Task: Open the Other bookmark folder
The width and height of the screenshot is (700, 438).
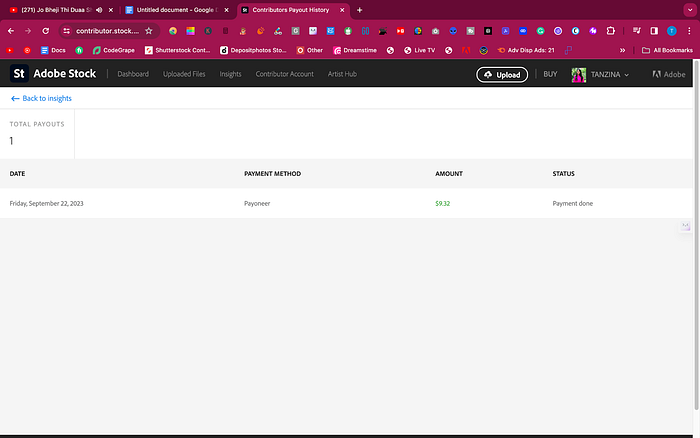Action: pyautogui.click(x=309, y=50)
